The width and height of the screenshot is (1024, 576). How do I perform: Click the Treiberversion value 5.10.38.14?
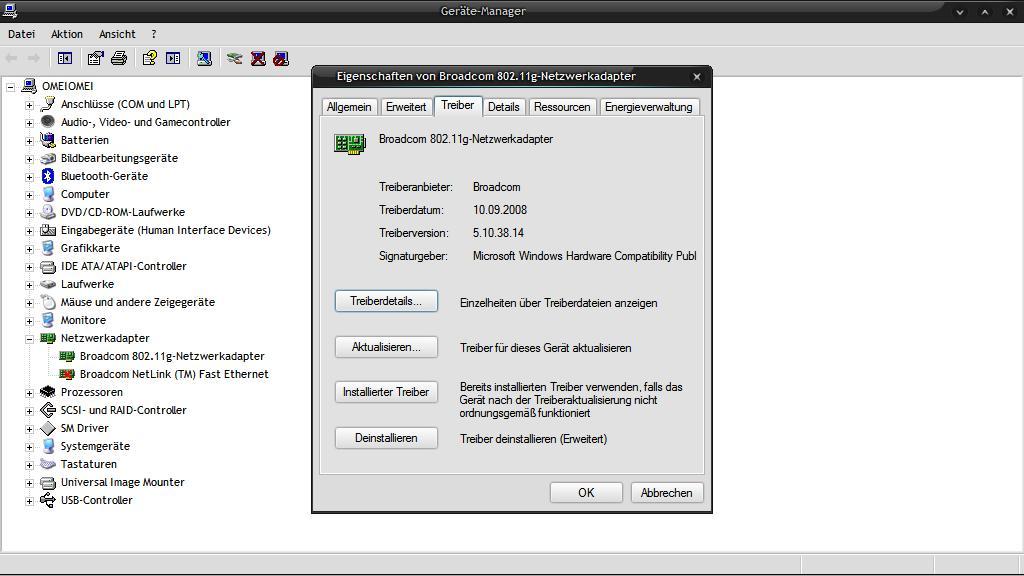[x=498, y=232]
